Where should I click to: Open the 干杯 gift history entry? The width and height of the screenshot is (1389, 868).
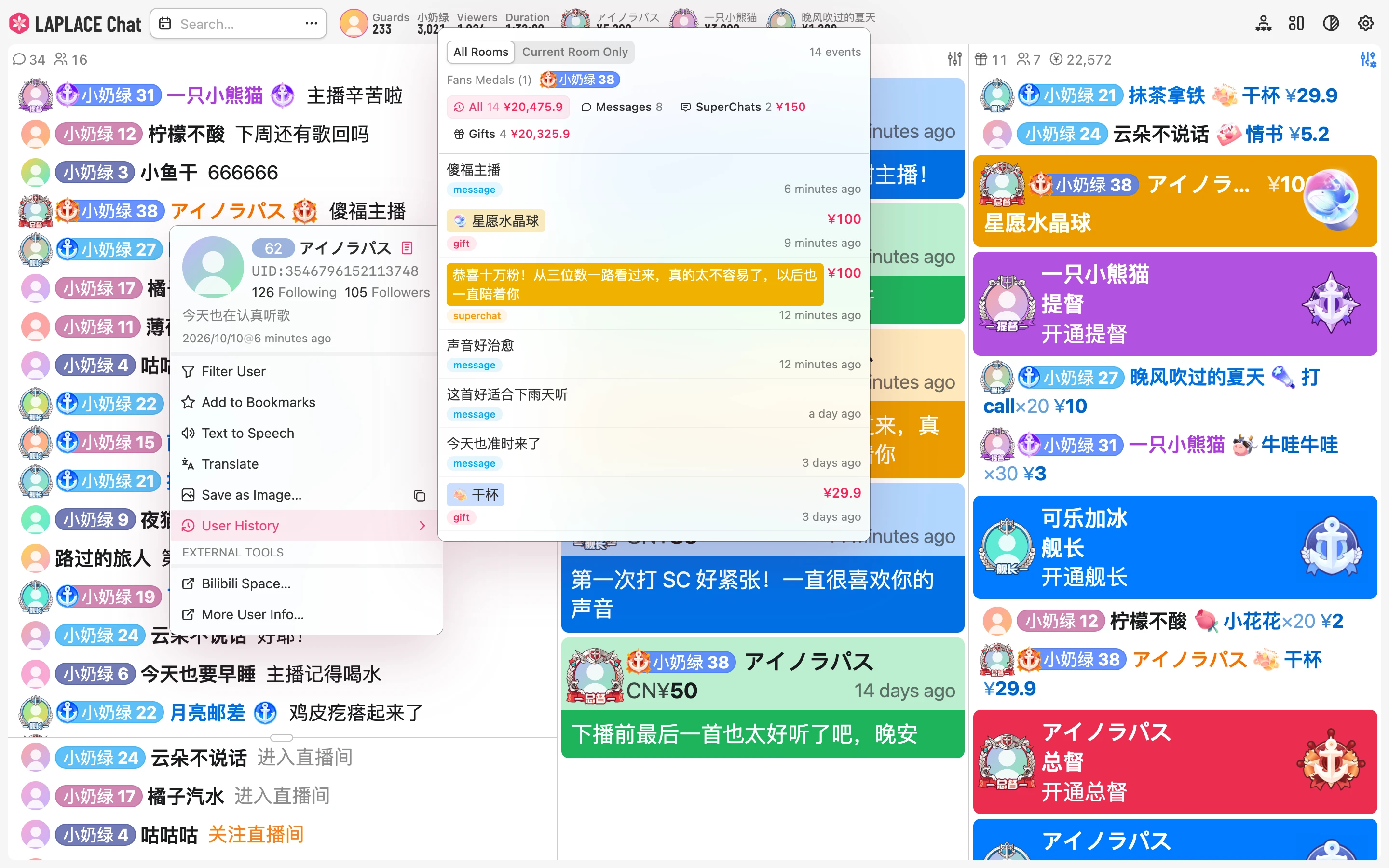pos(654,504)
